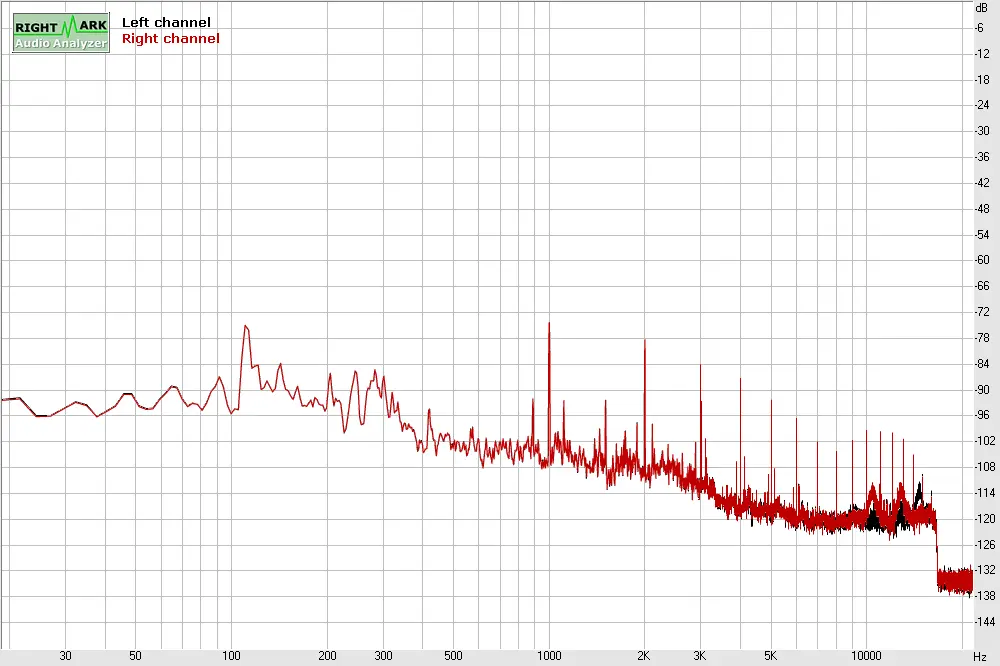Click the 10000 Hz frequency label

[866, 656]
